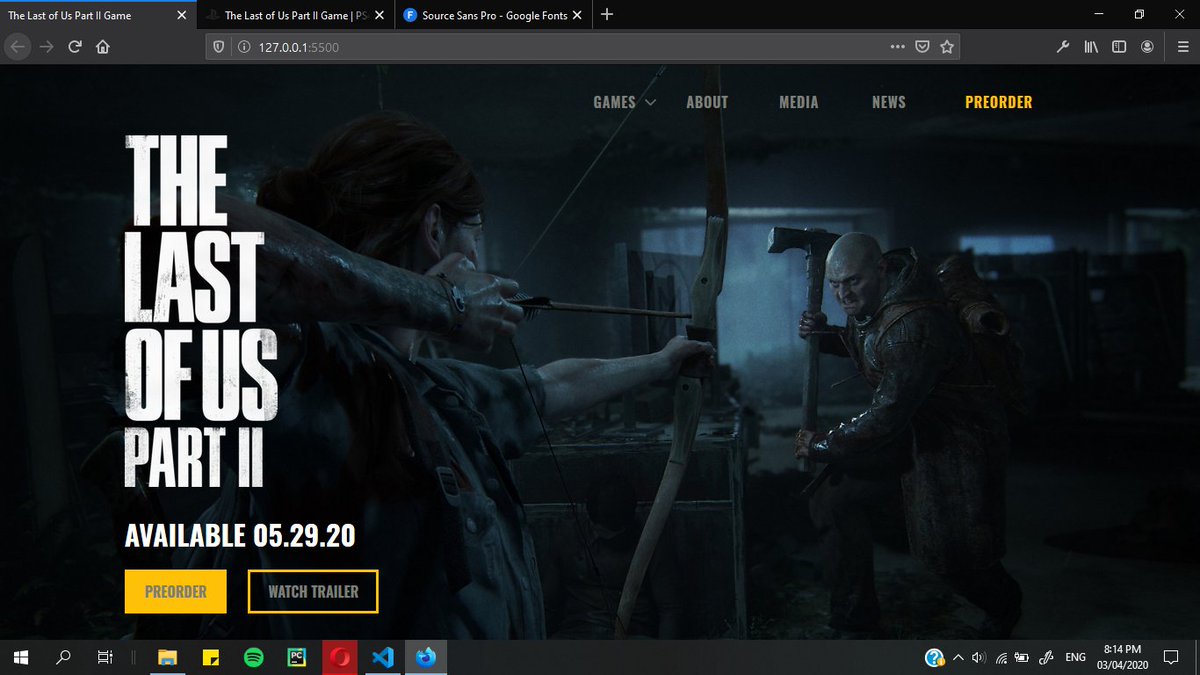Open the Wi-Fi network tray icon
The image size is (1200, 675).
tap(1001, 657)
